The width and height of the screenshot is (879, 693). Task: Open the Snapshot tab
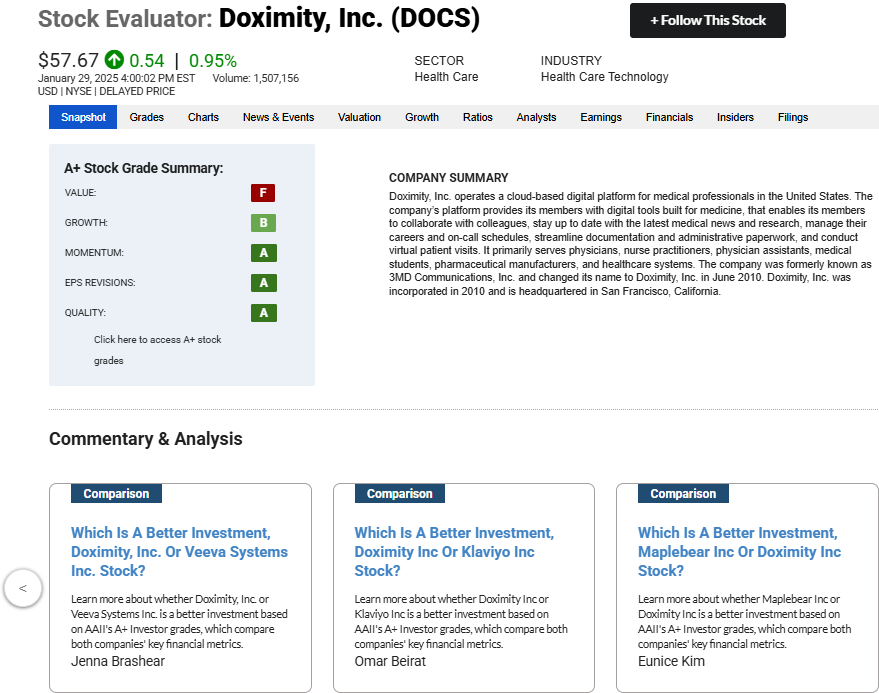[x=83, y=117]
